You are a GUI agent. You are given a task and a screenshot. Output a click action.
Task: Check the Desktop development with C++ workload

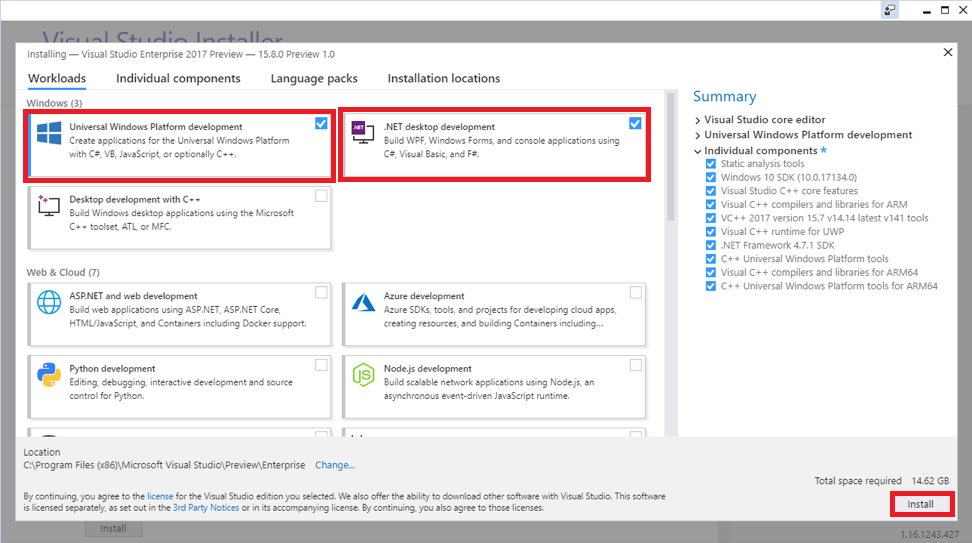pos(321,196)
